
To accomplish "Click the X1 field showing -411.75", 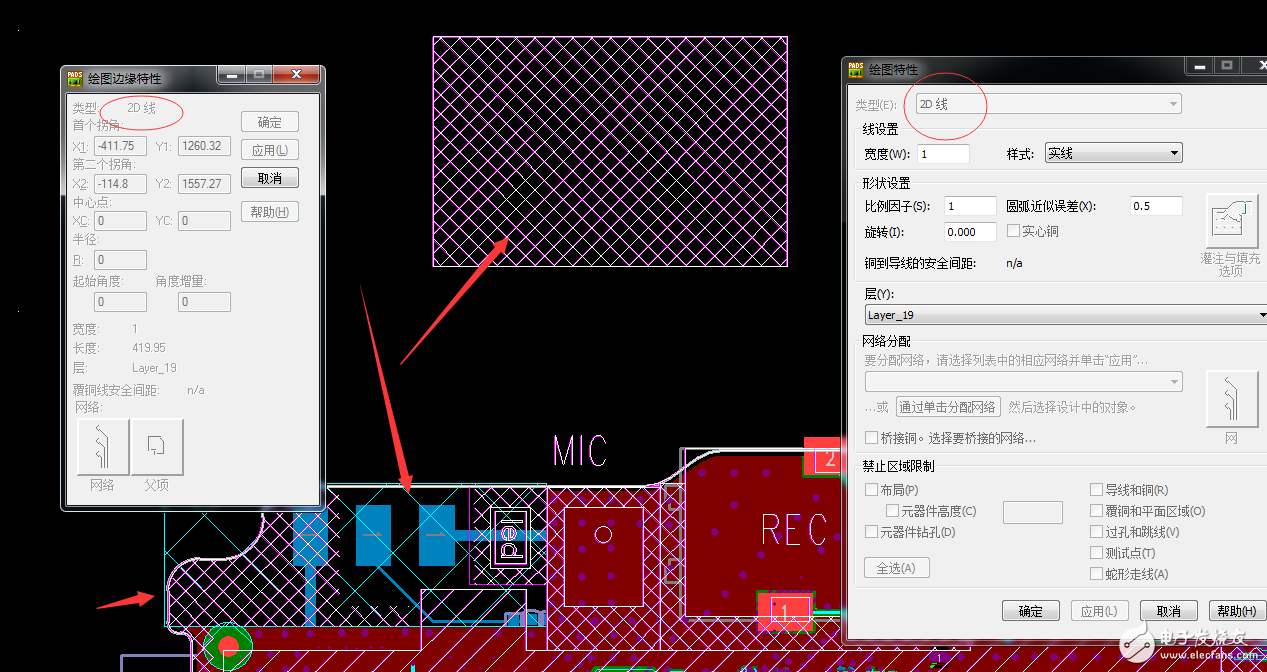I will coord(120,146).
